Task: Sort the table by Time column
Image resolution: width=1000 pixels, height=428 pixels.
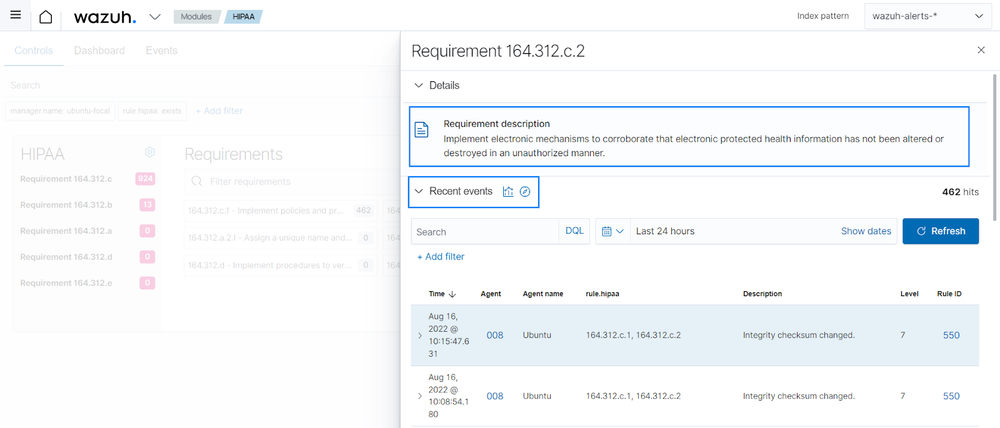Action: tap(443, 294)
